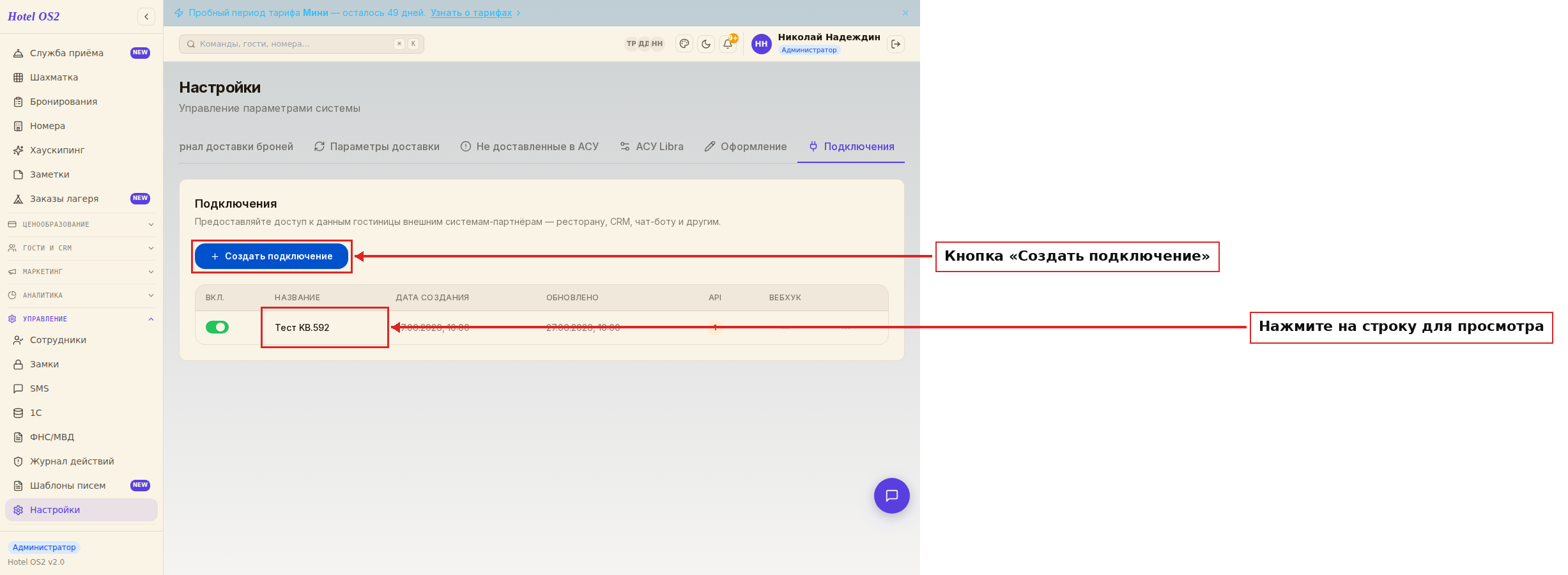Collapse the sidebar with the chevron button
Screen dimensions: 1568x575
[x=146, y=17]
